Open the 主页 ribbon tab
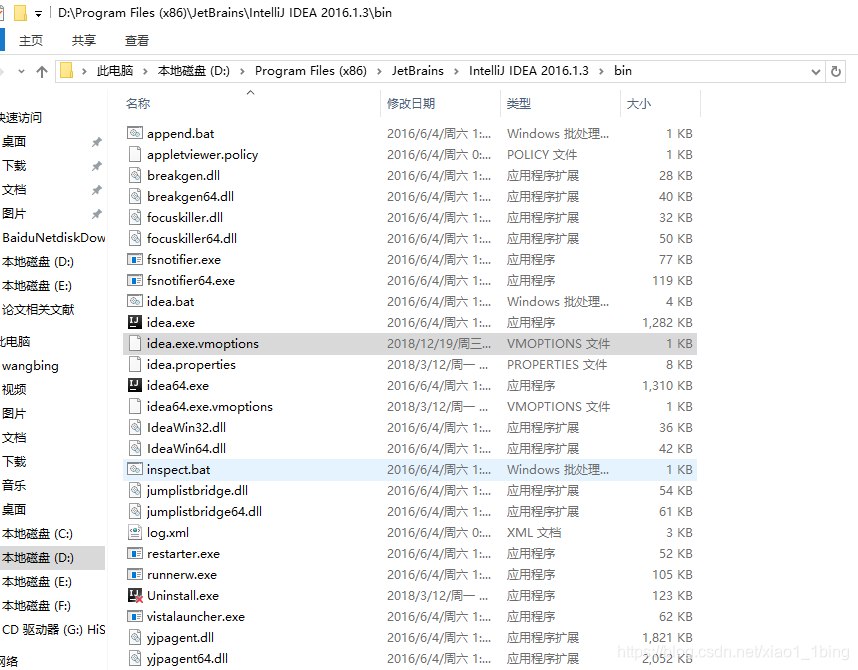 pyautogui.click(x=31, y=41)
